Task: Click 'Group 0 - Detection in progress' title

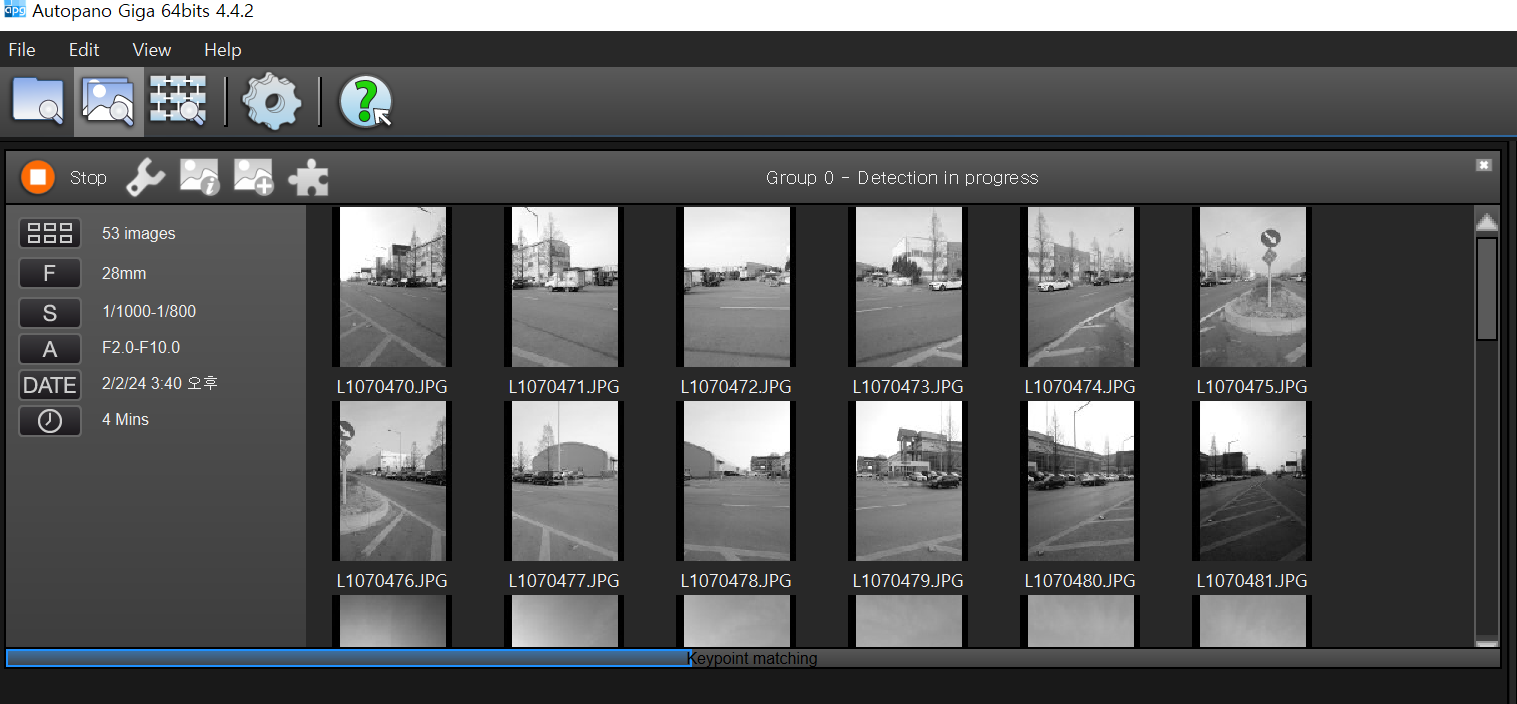Action: pos(902,178)
